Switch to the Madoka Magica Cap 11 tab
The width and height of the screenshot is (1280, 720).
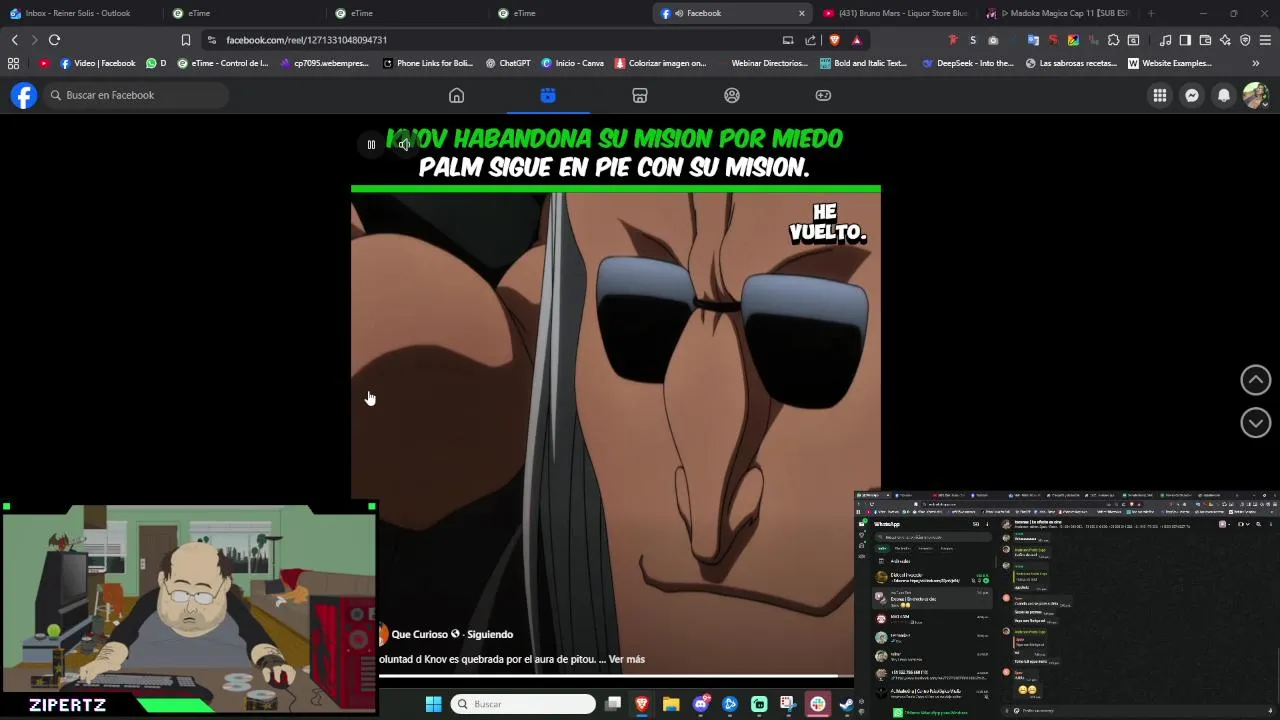[1057, 13]
